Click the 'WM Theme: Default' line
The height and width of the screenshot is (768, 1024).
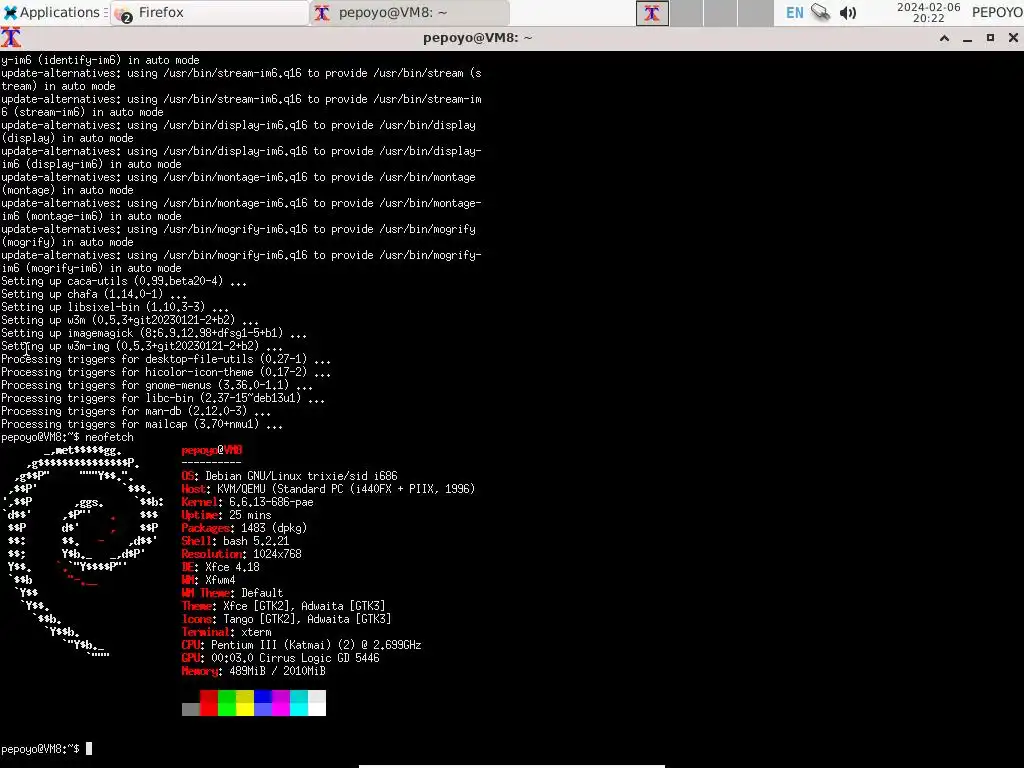click(x=232, y=594)
